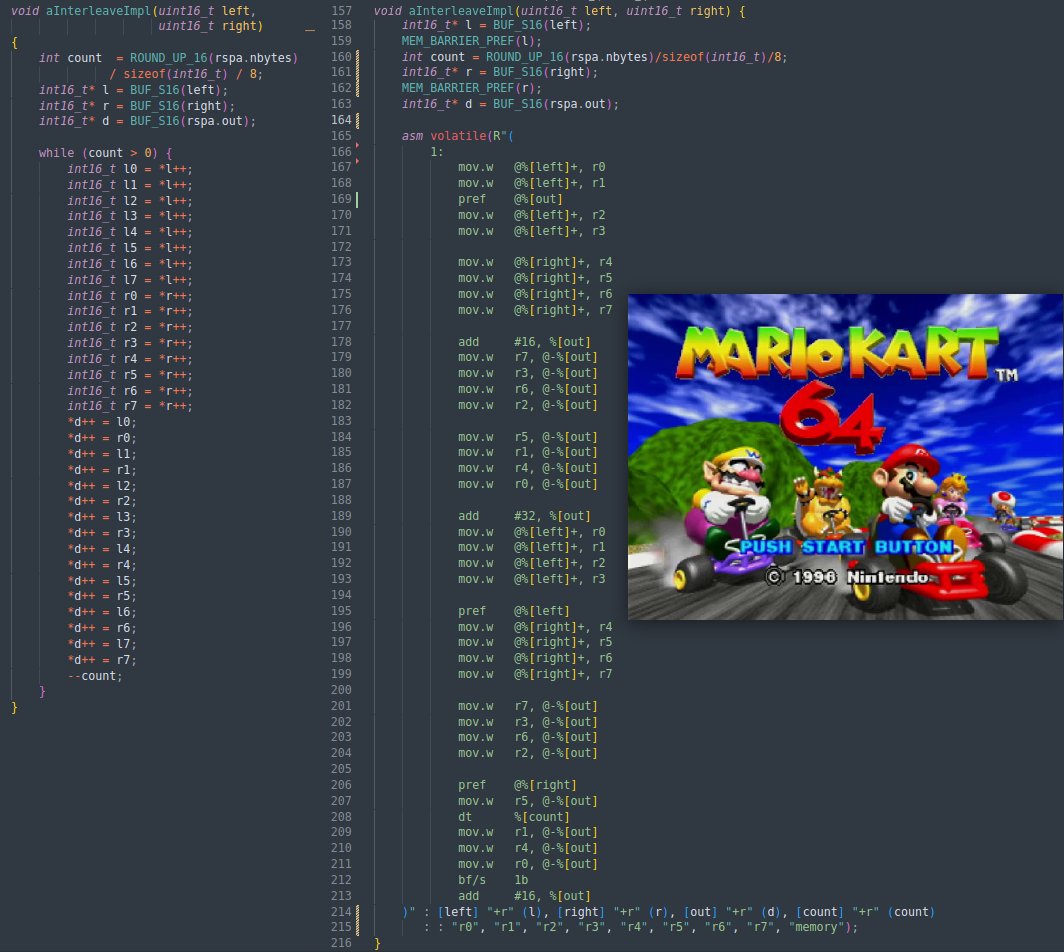This screenshot has width=1064, height=952.
Task: Click the 'pref @%[right]' instruction
Action: click(517, 785)
